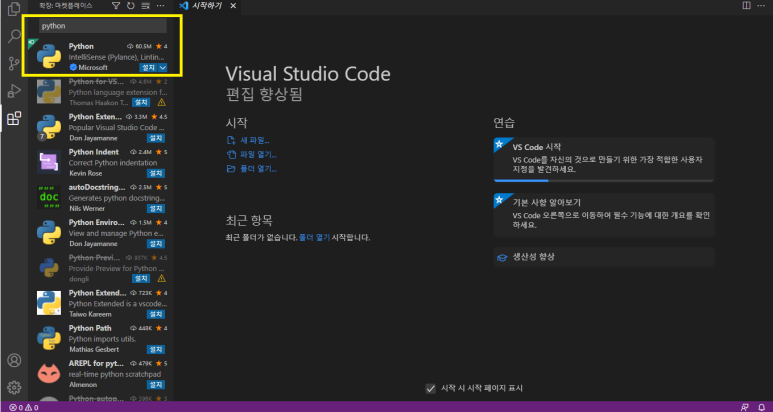
Task: Click the description 'real-time python scratchpad'
Action: tap(117, 374)
